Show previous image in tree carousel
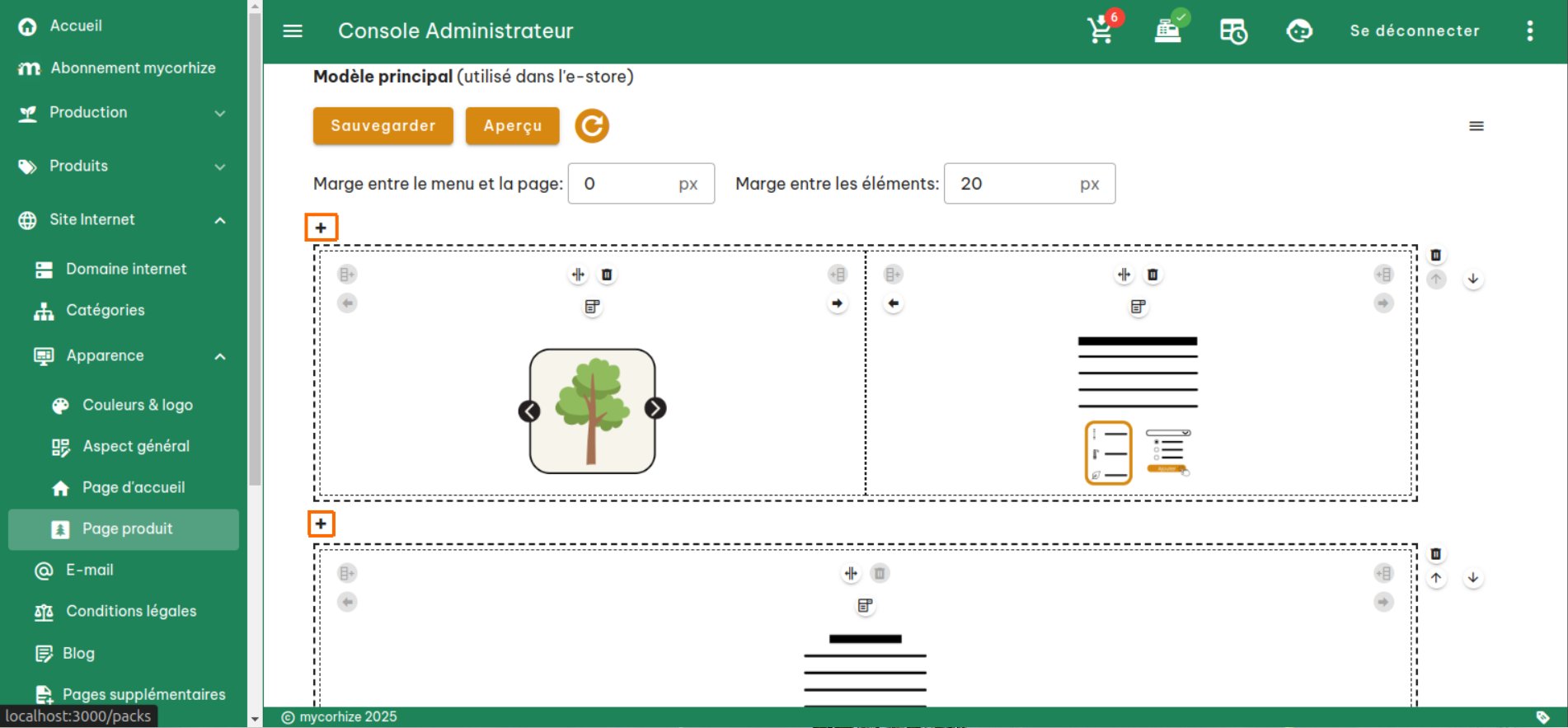 (529, 411)
